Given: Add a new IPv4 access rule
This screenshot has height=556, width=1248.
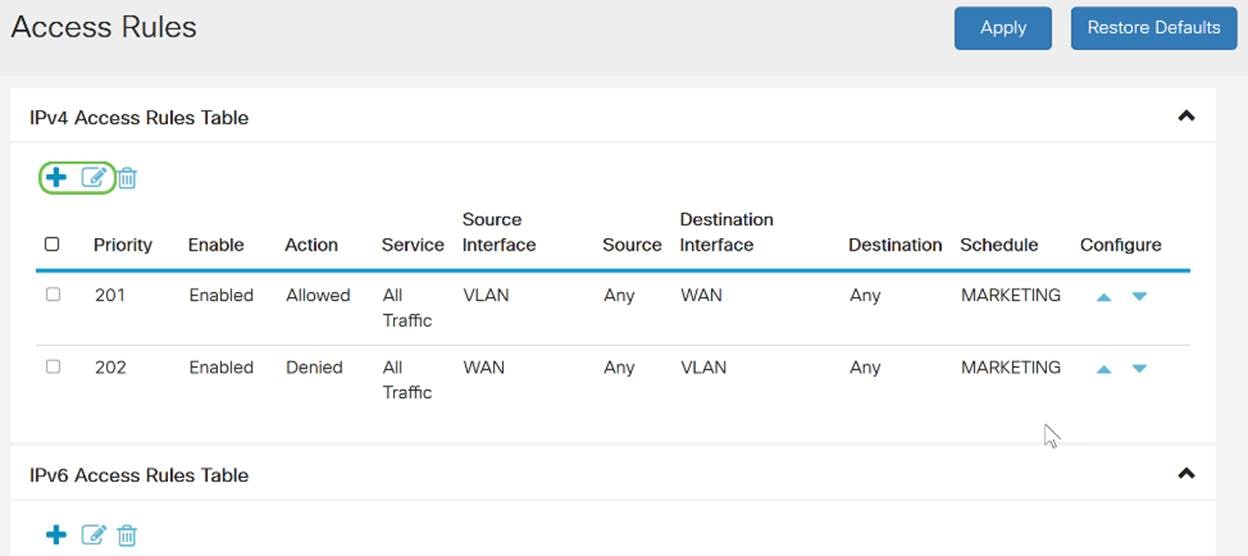Looking at the screenshot, I should coord(57,178).
